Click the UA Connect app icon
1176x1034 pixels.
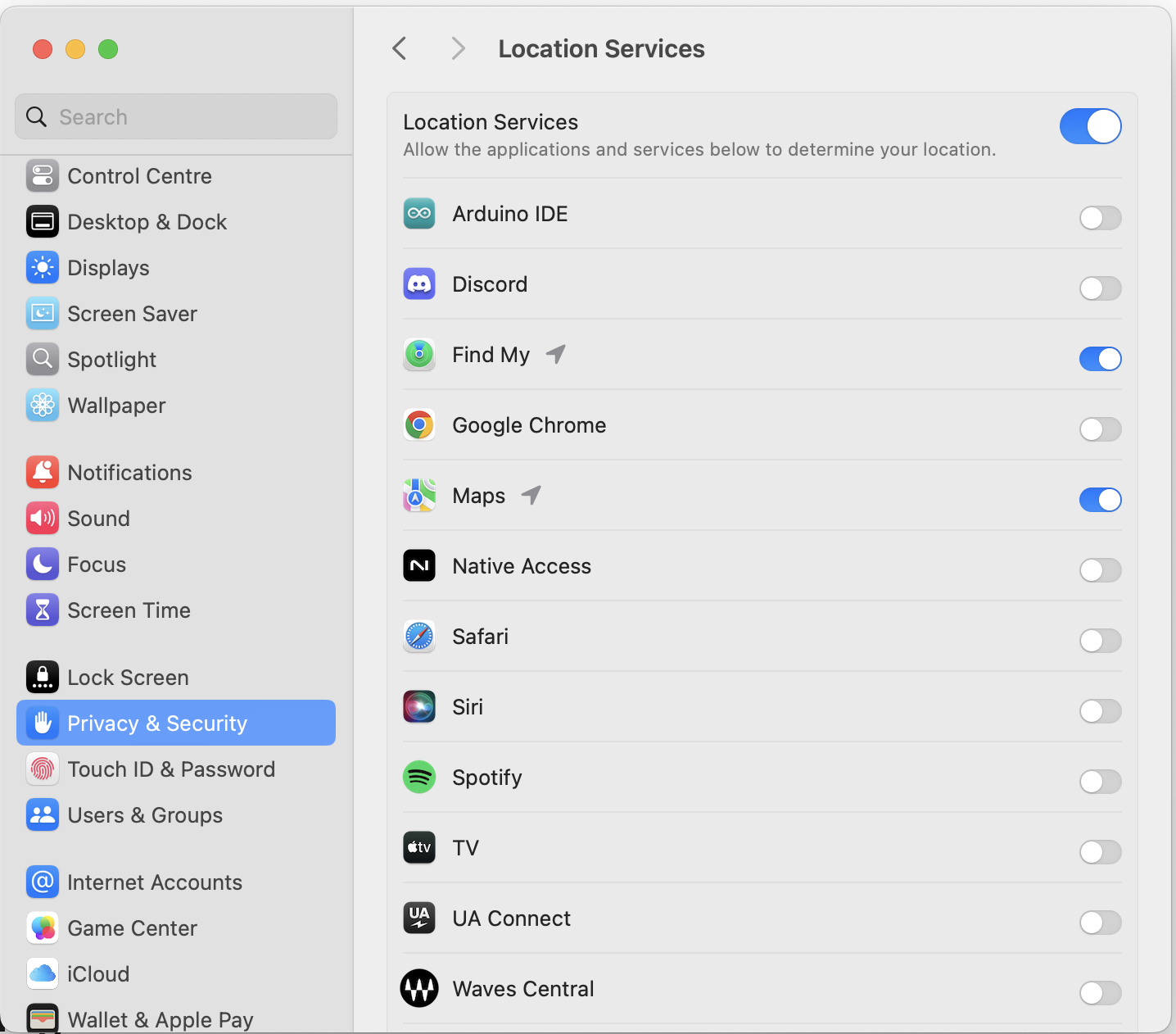coord(419,918)
